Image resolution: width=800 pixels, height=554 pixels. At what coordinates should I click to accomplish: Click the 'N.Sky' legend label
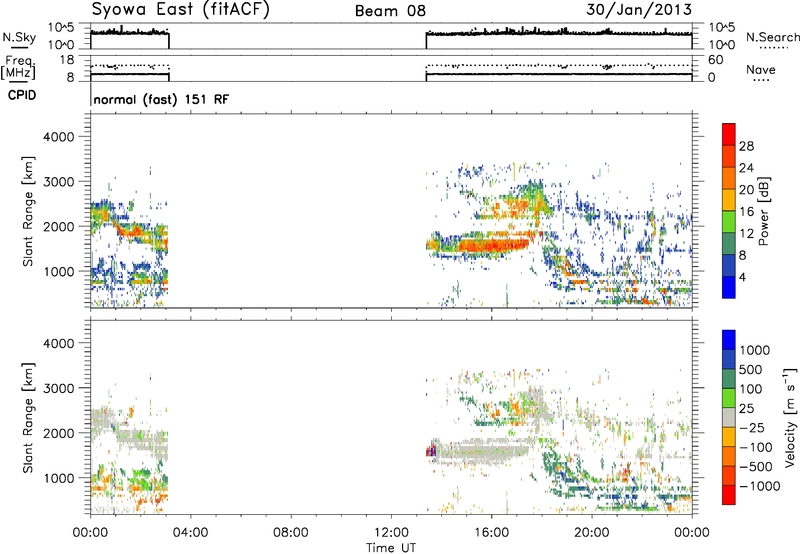tap(19, 37)
